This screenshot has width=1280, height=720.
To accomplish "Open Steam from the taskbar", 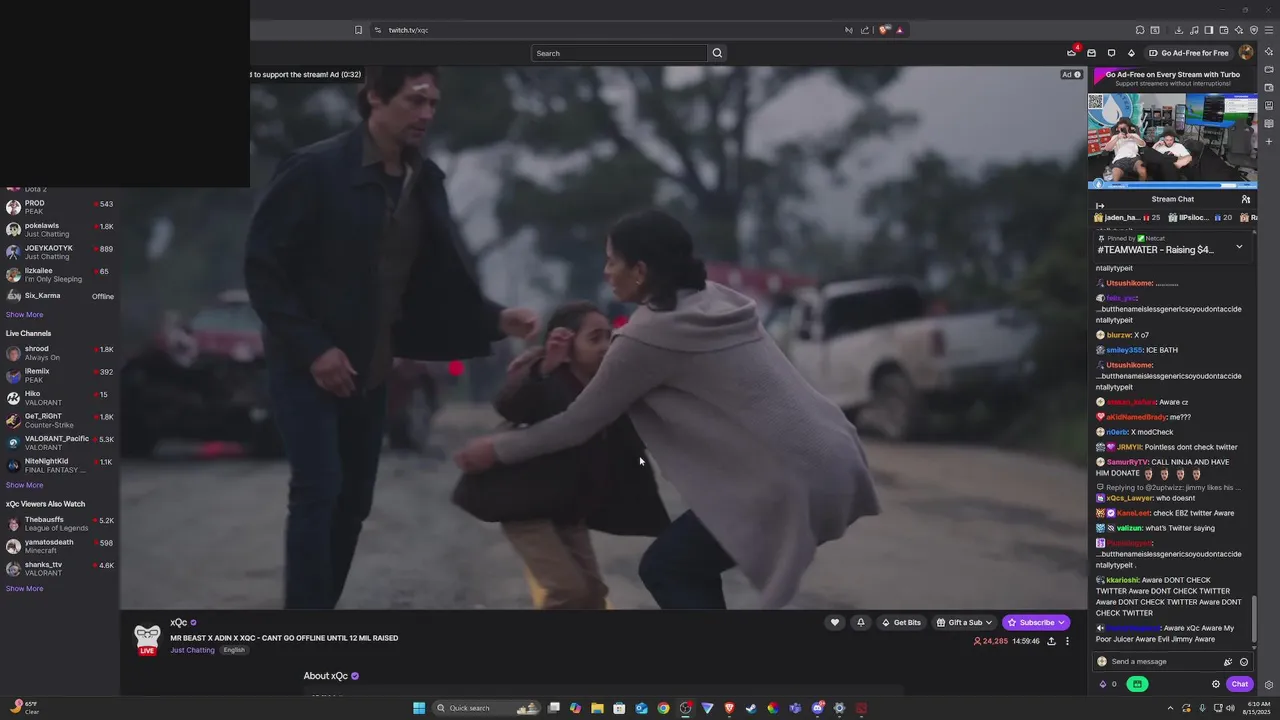I will pos(751,708).
